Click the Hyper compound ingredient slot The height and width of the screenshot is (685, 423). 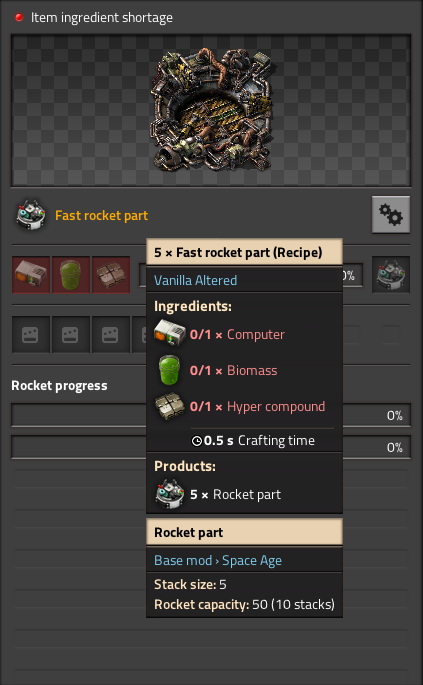(x=111, y=275)
